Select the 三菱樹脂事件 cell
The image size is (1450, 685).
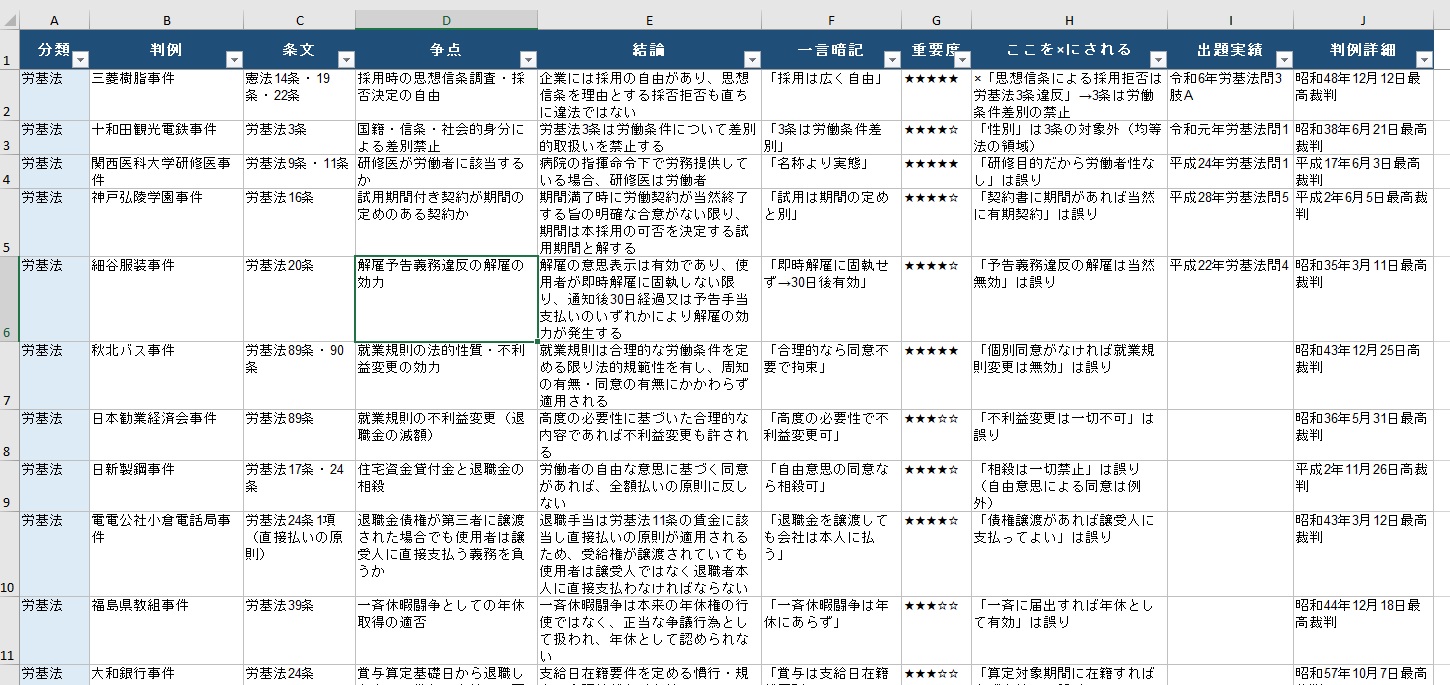coord(166,95)
